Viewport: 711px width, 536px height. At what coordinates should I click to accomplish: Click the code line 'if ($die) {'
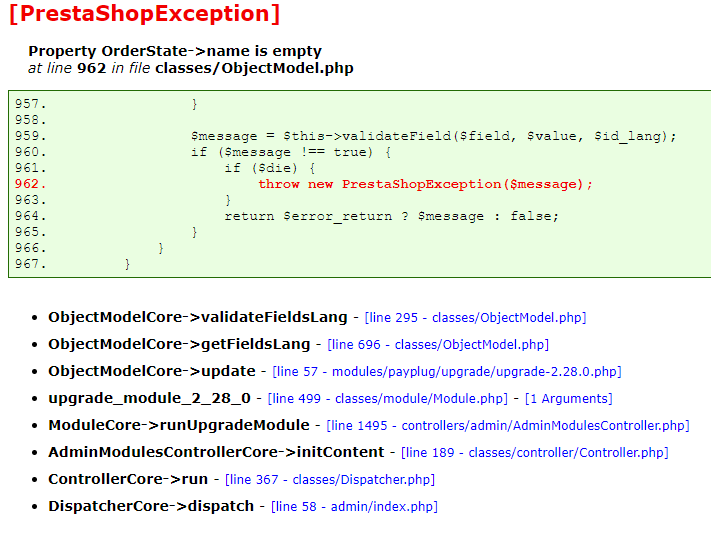[x=270, y=168]
